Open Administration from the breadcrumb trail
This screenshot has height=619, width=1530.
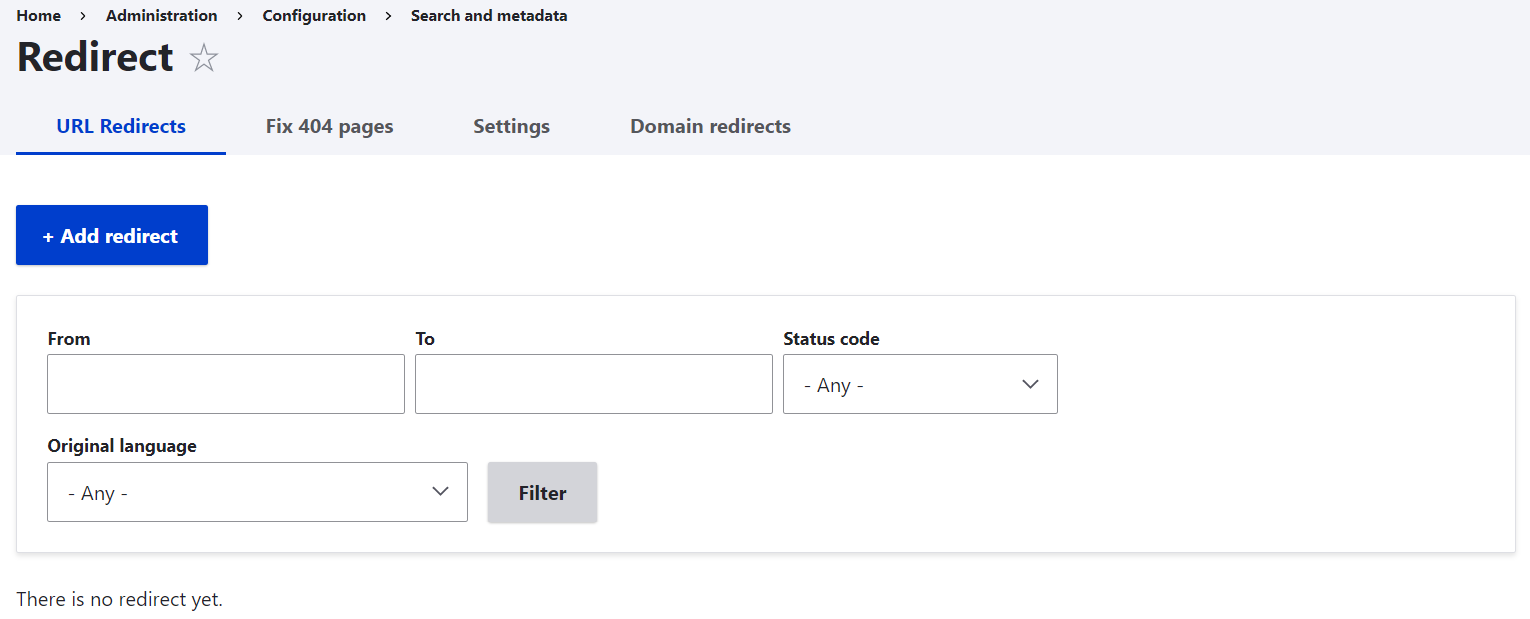click(161, 15)
